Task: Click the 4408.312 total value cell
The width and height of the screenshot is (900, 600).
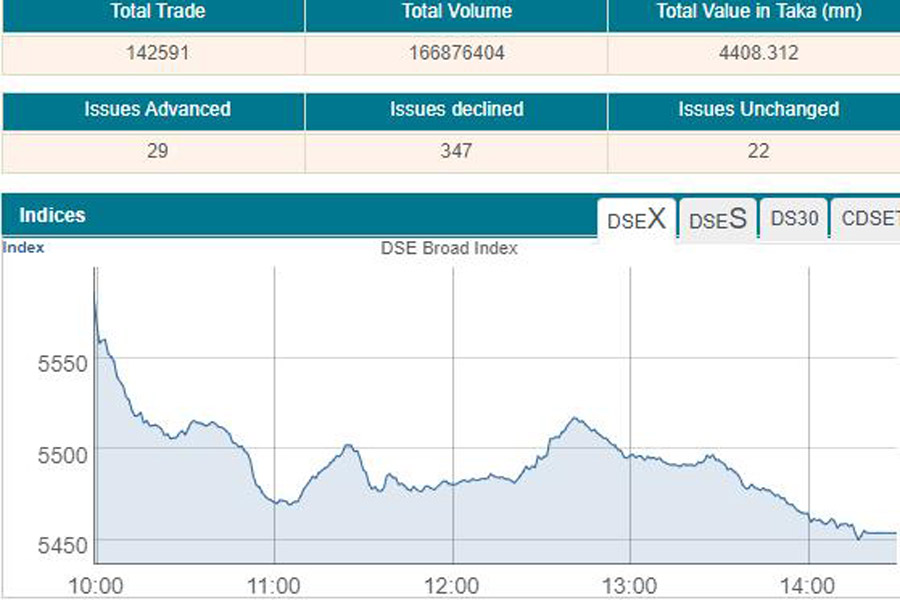Action: point(757,54)
